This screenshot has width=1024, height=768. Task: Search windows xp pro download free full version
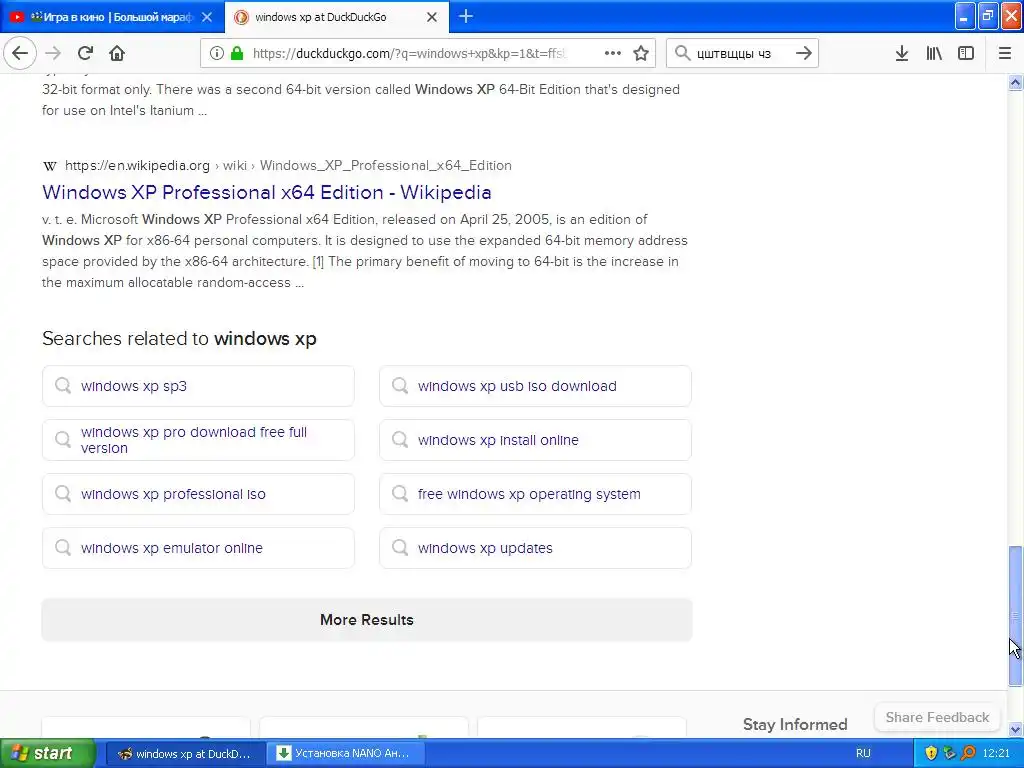point(198,440)
